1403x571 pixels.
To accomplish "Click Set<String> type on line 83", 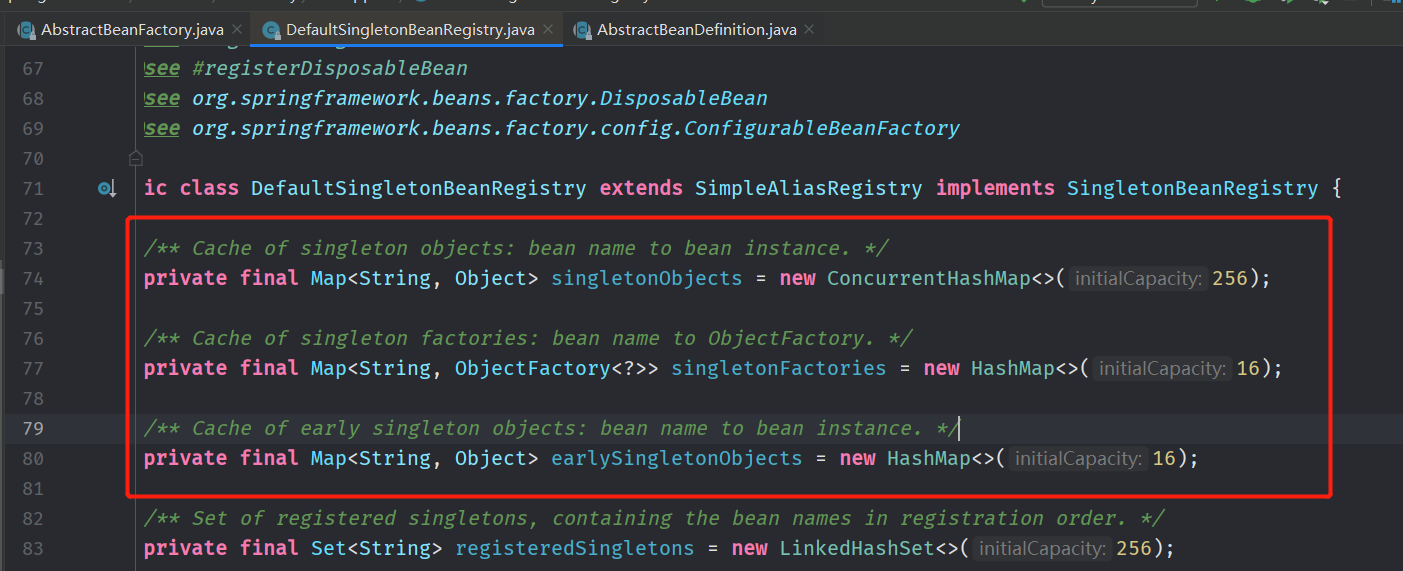I will click(377, 548).
